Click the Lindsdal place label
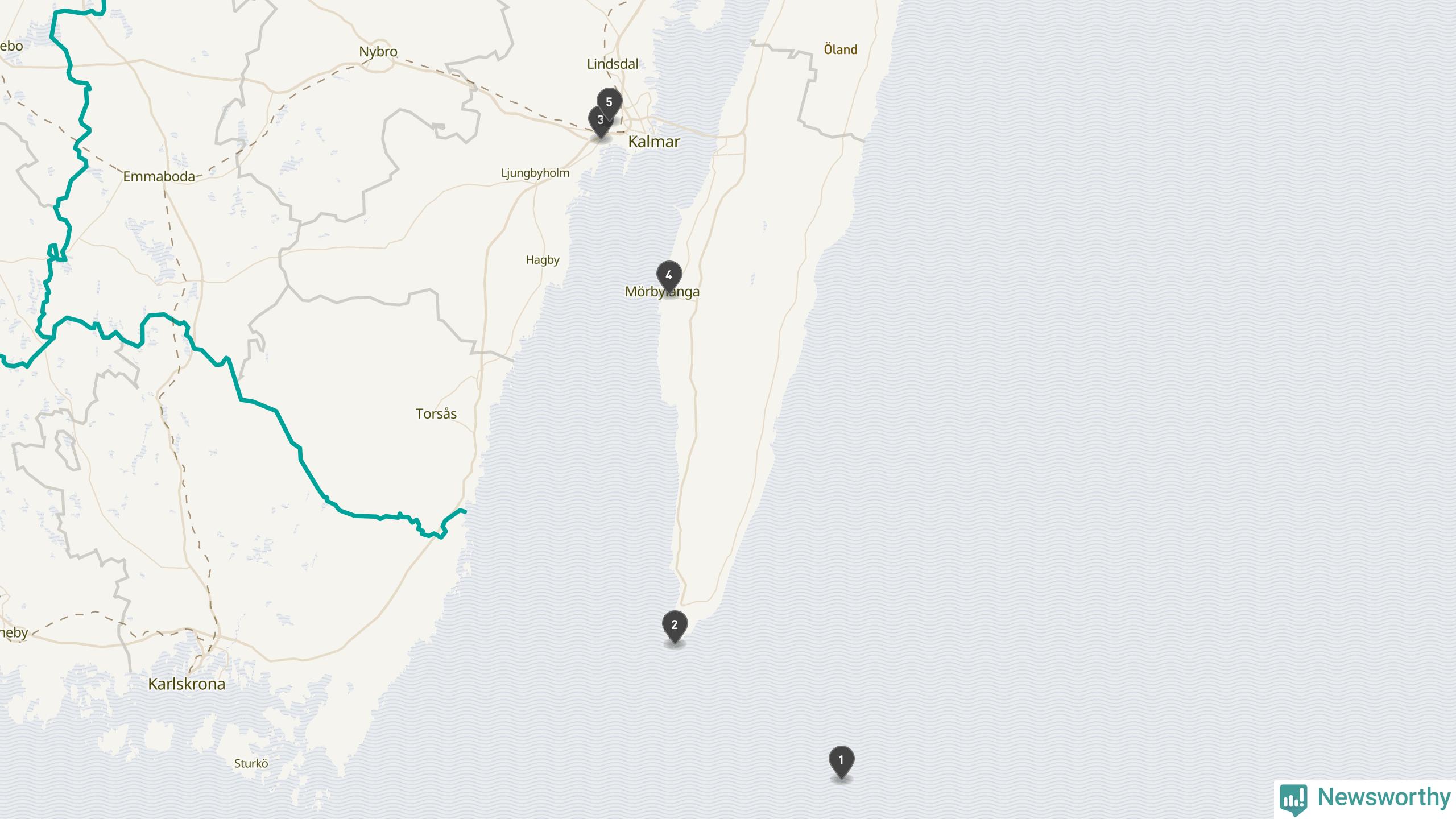1456x819 pixels. tap(613, 64)
